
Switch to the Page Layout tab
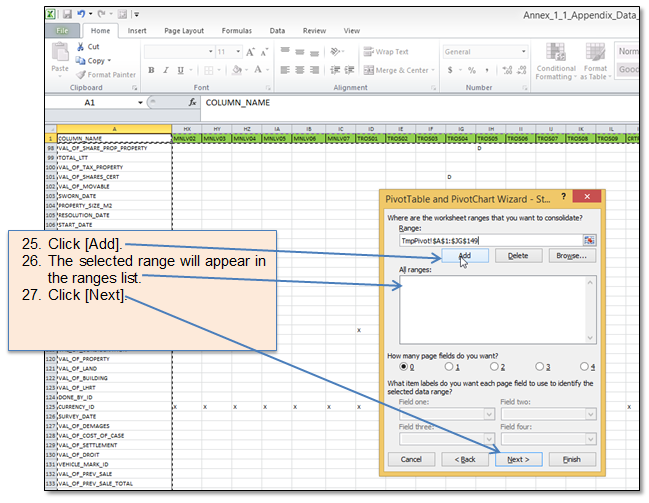[184, 31]
